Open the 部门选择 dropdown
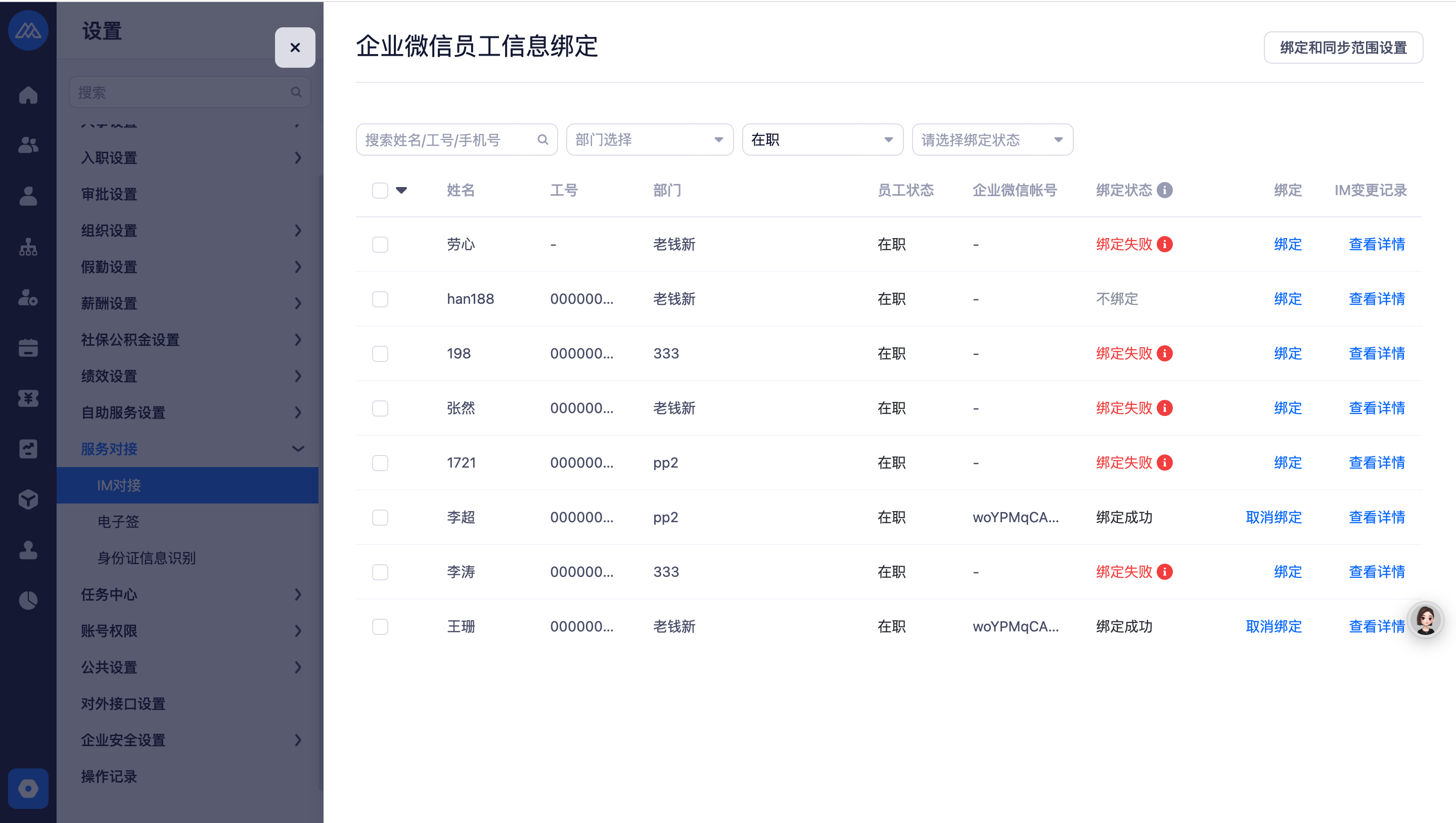 point(650,140)
